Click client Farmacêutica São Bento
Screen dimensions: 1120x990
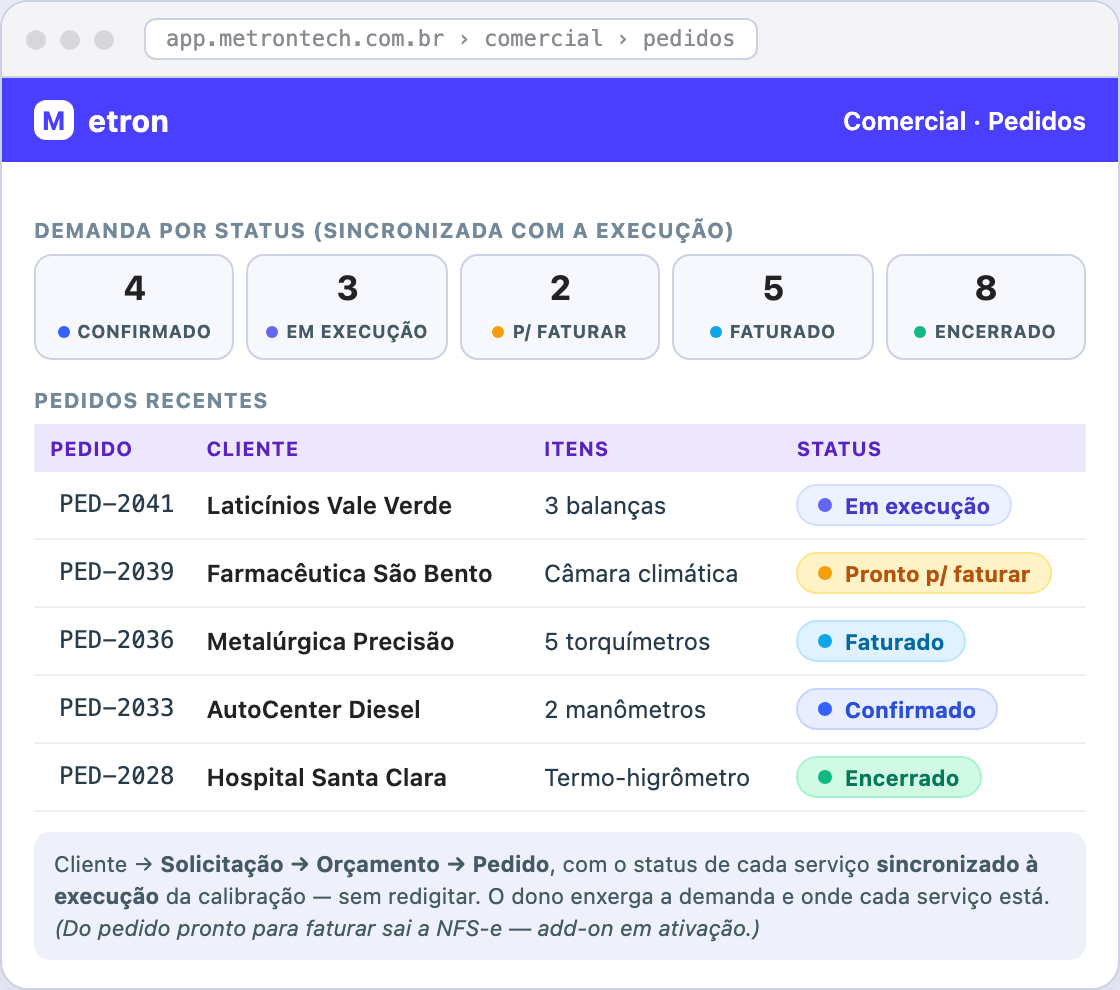pos(349,574)
